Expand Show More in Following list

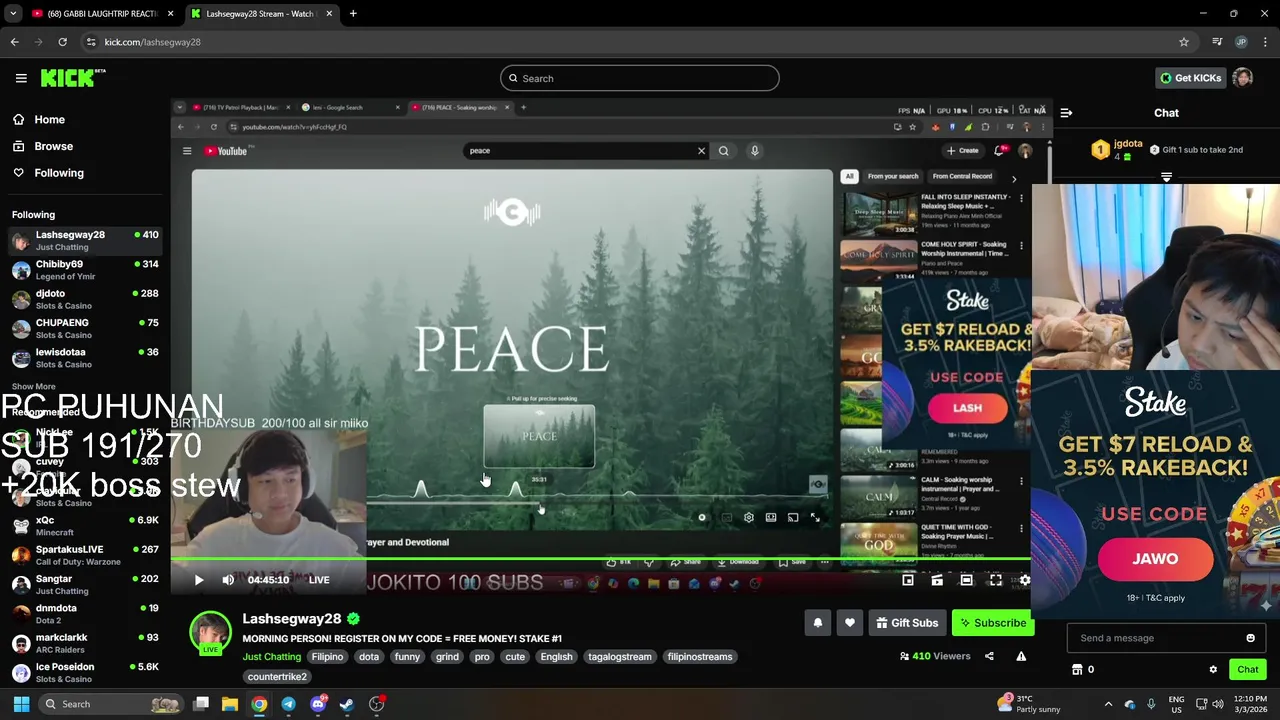coord(34,387)
